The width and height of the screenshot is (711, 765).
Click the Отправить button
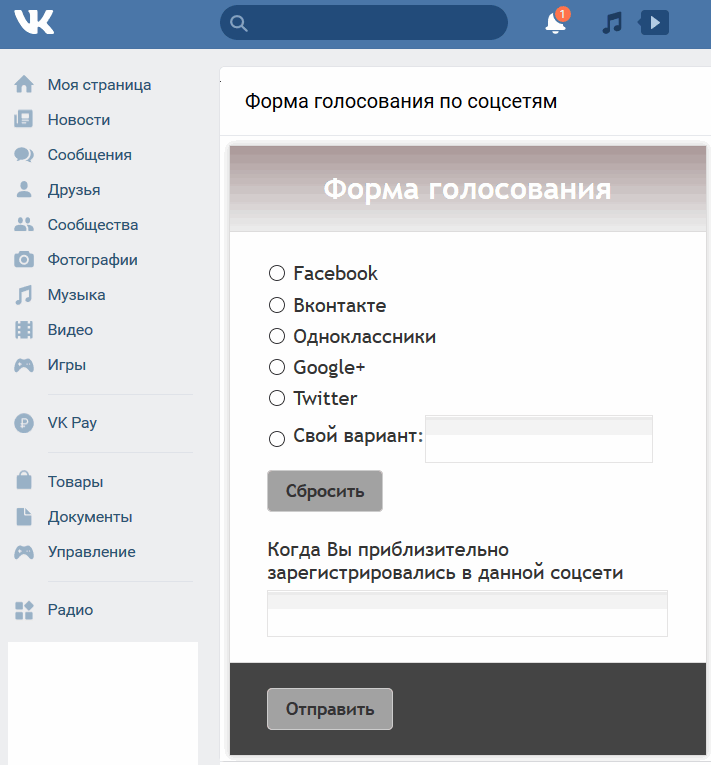tap(330, 709)
